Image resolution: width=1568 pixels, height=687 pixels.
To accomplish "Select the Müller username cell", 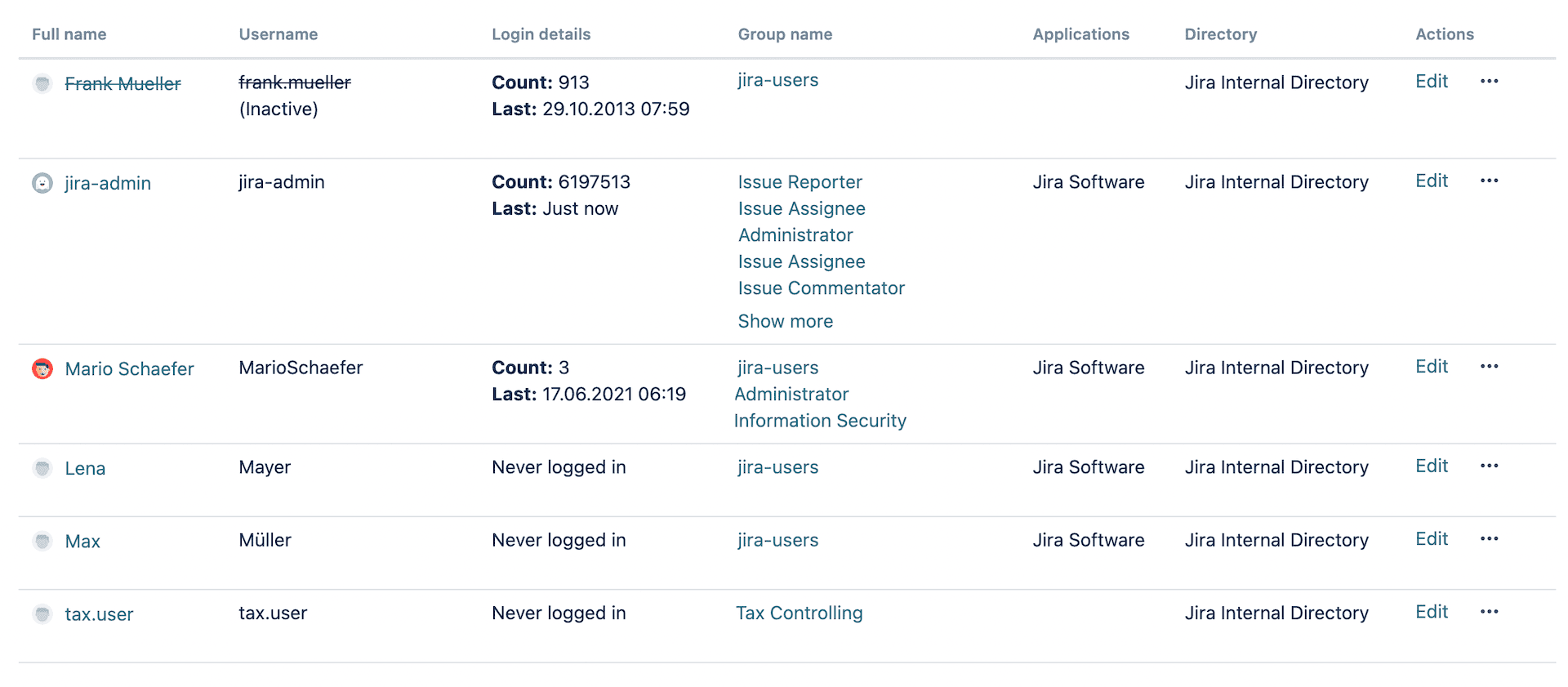I will point(265,540).
